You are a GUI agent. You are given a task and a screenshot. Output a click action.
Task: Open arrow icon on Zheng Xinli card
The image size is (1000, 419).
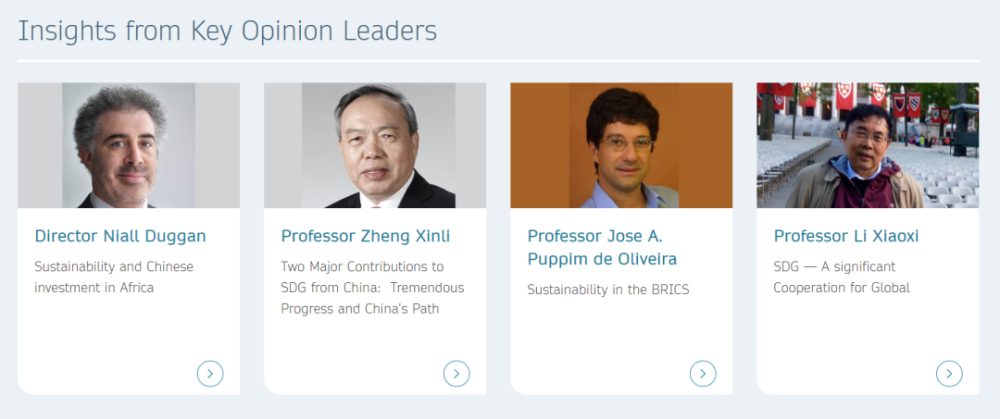[456, 374]
